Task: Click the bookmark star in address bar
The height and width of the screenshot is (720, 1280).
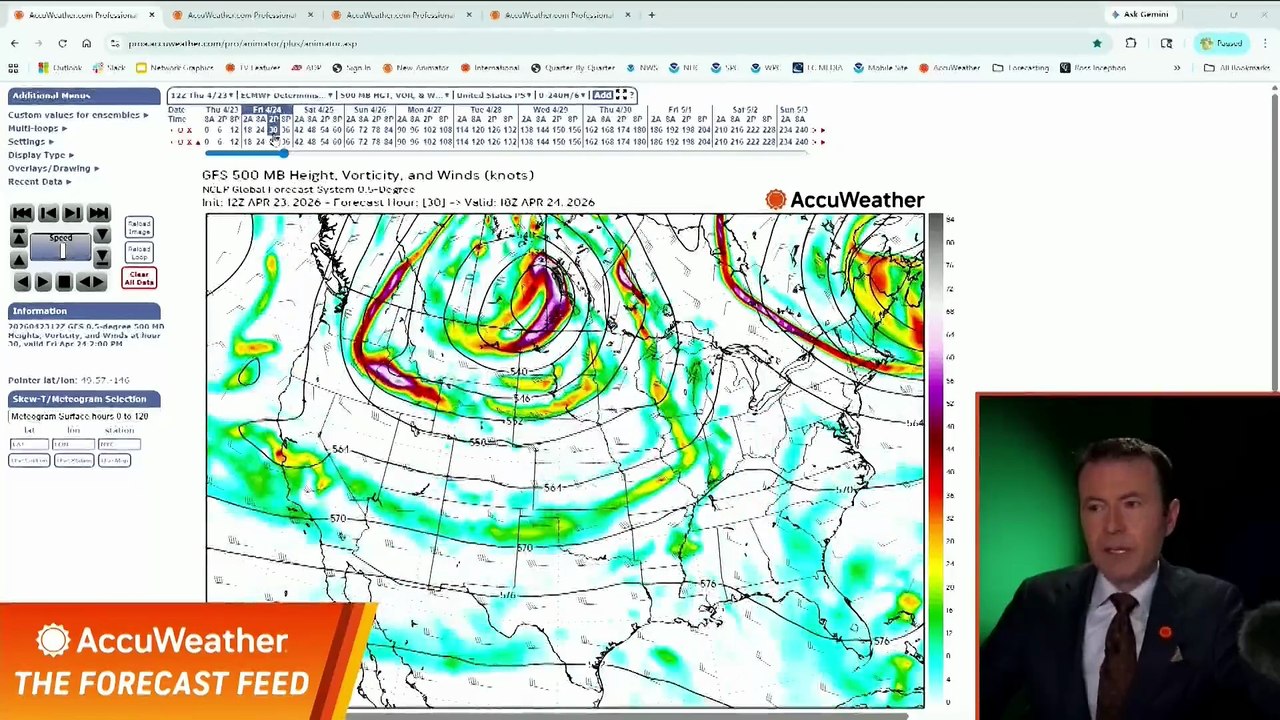Action: click(1097, 43)
